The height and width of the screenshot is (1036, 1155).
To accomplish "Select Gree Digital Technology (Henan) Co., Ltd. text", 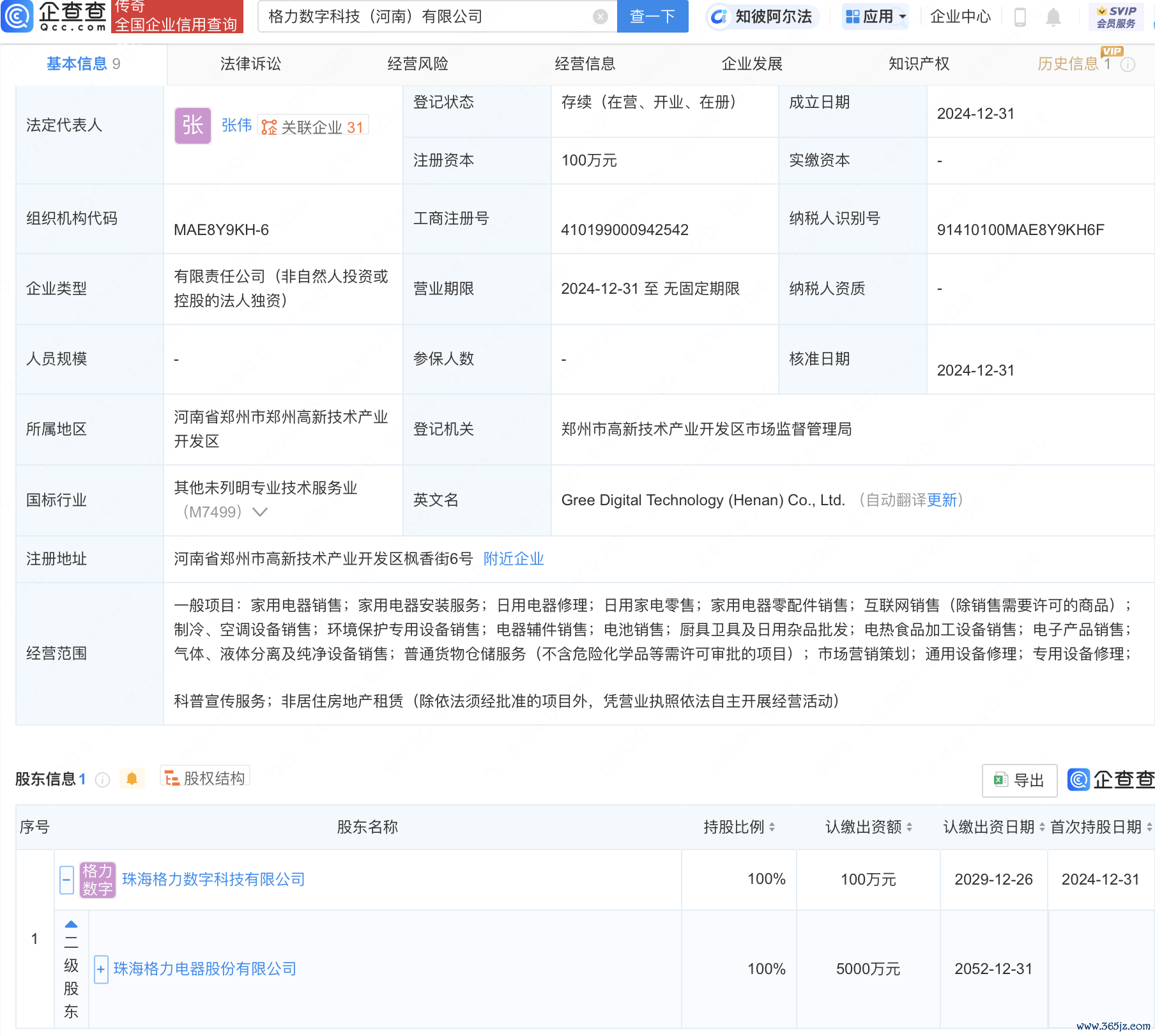I will (703, 500).
